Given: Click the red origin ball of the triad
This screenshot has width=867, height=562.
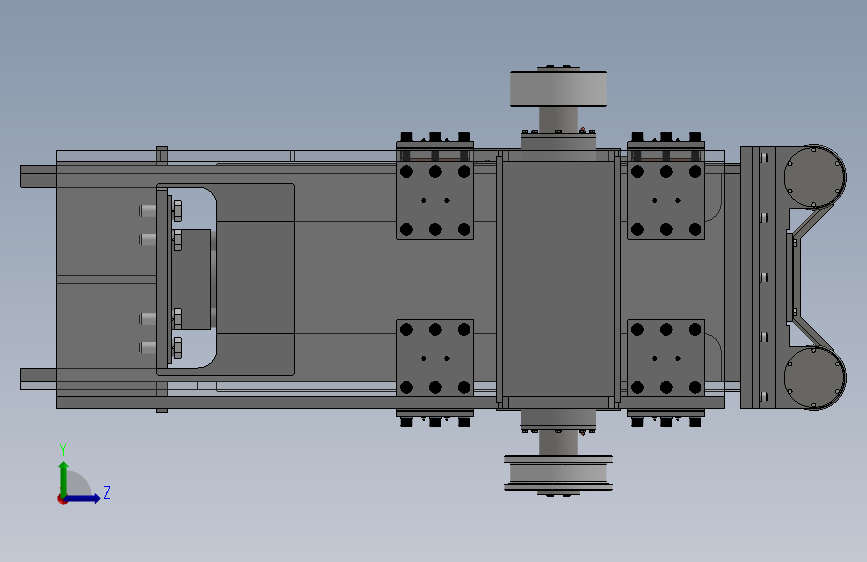Looking at the screenshot, I should pyautogui.click(x=62, y=499).
